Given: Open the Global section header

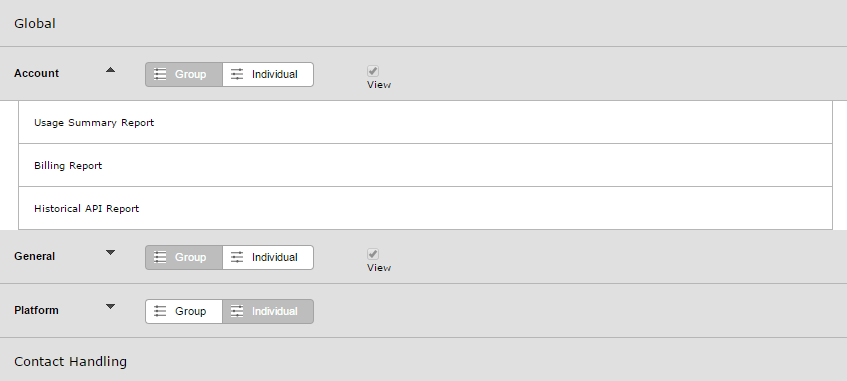Looking at the screenshot, I should click(x=424, y=23).
